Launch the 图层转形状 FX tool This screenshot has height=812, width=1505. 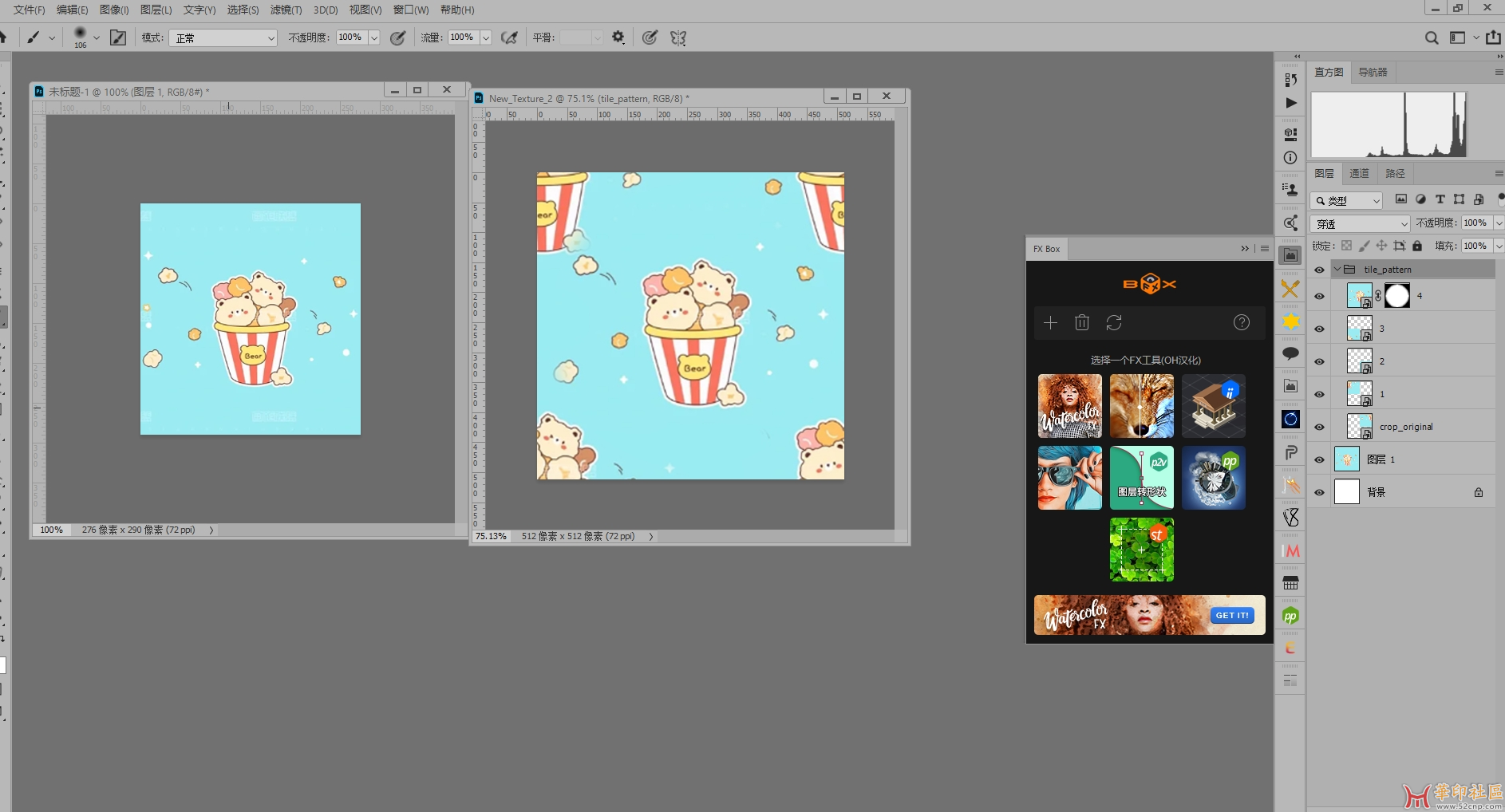point(1142,478)
